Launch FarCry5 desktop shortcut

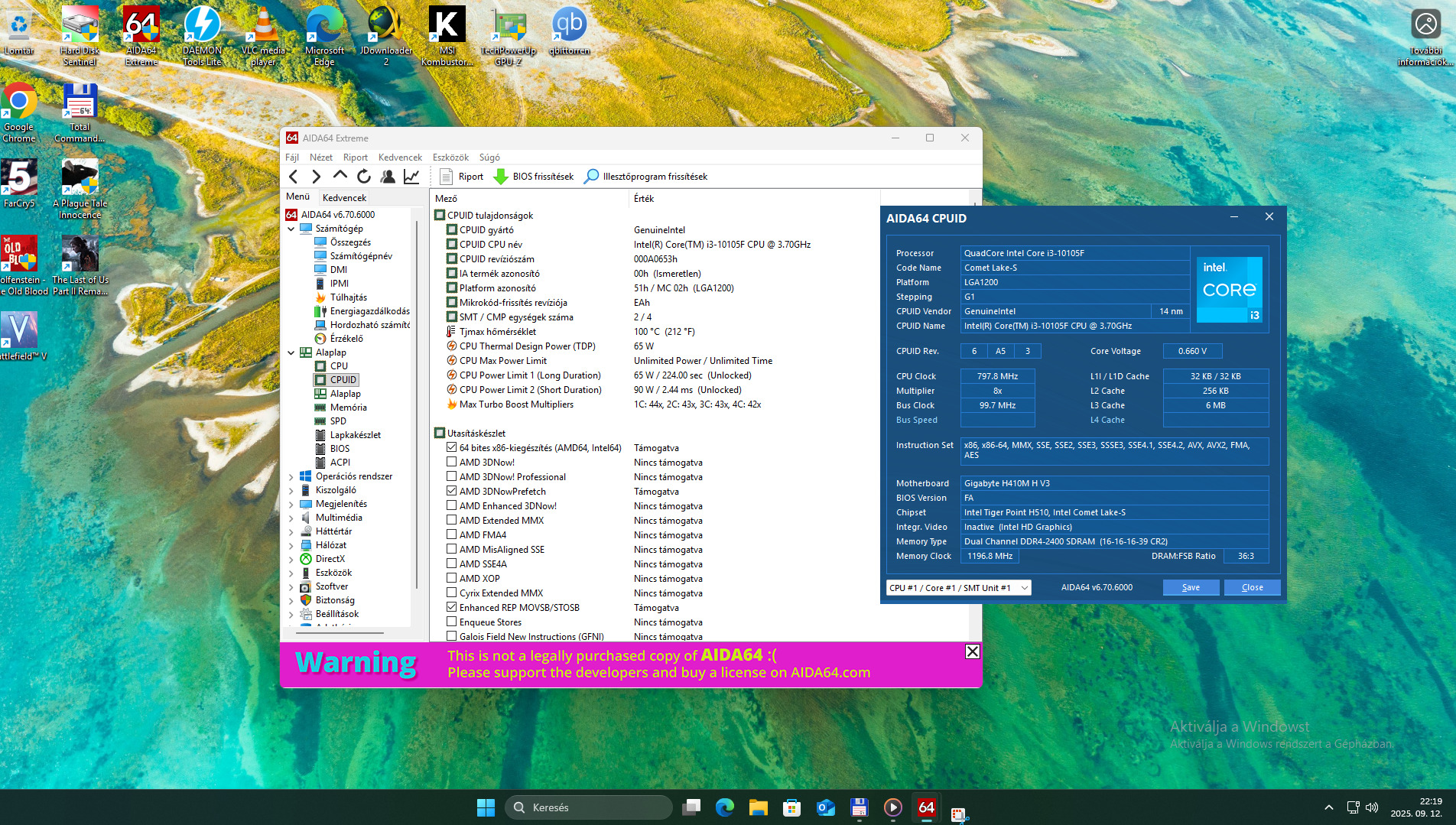tap(19, 184)
